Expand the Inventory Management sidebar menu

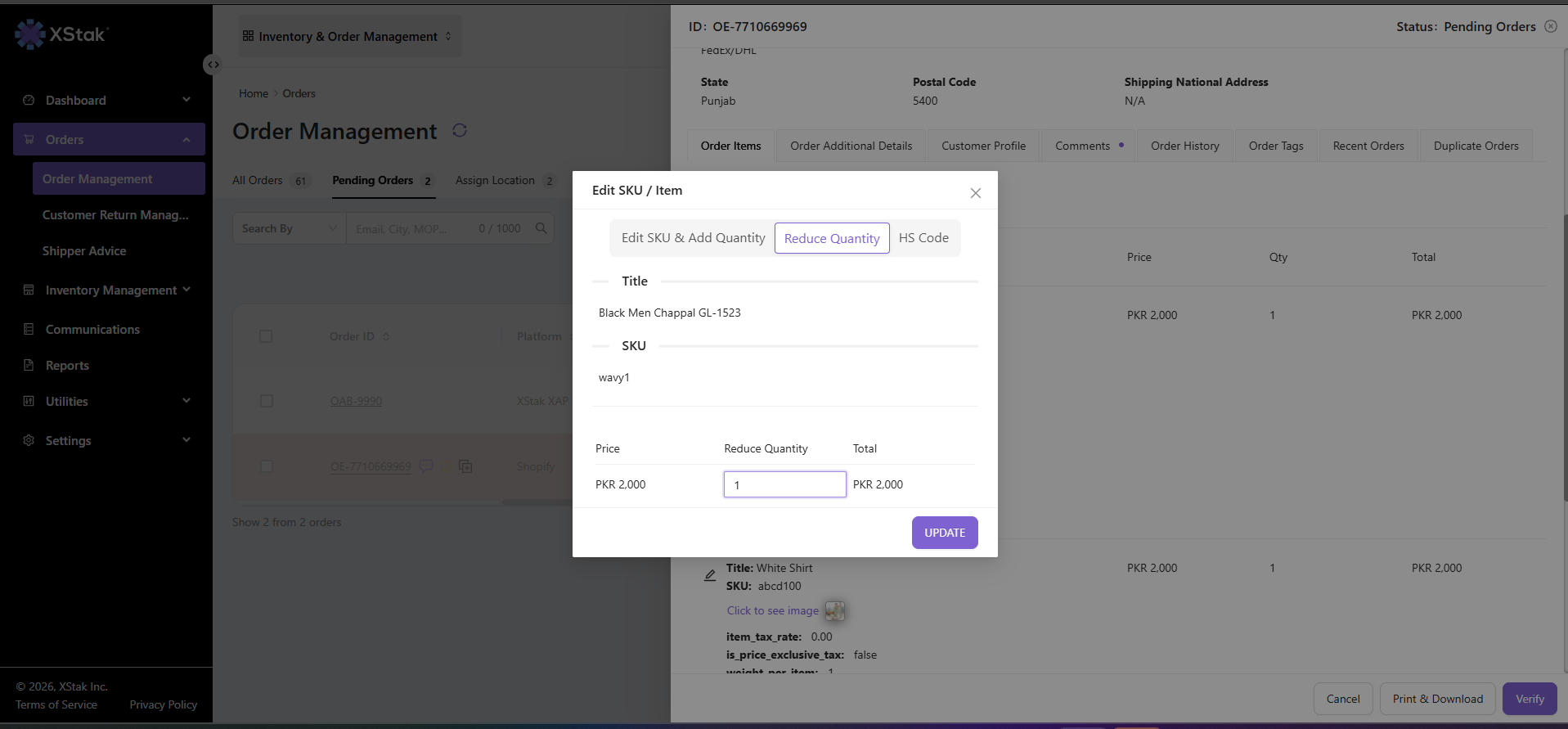(109, 290)
